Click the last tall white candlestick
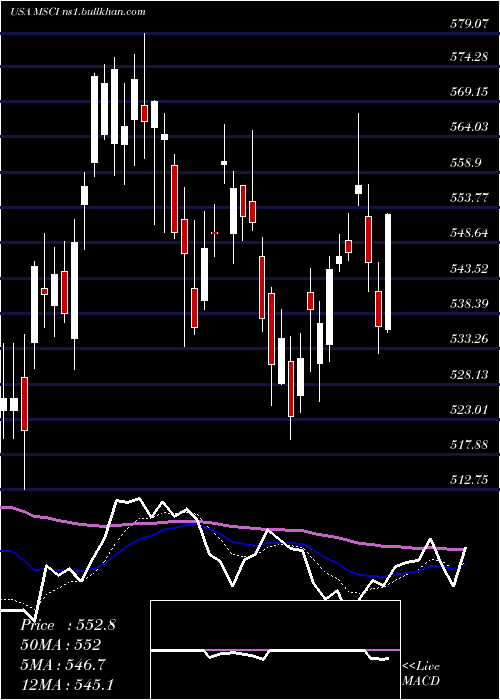 click(388, 272)
